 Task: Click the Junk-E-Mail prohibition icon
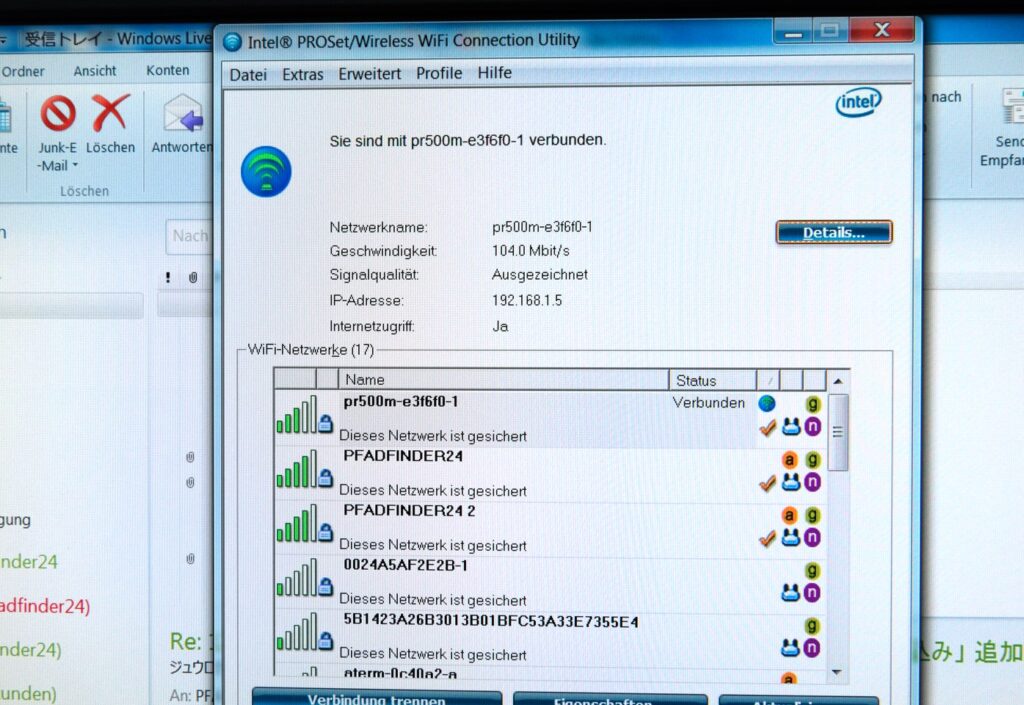coord(58,113)
